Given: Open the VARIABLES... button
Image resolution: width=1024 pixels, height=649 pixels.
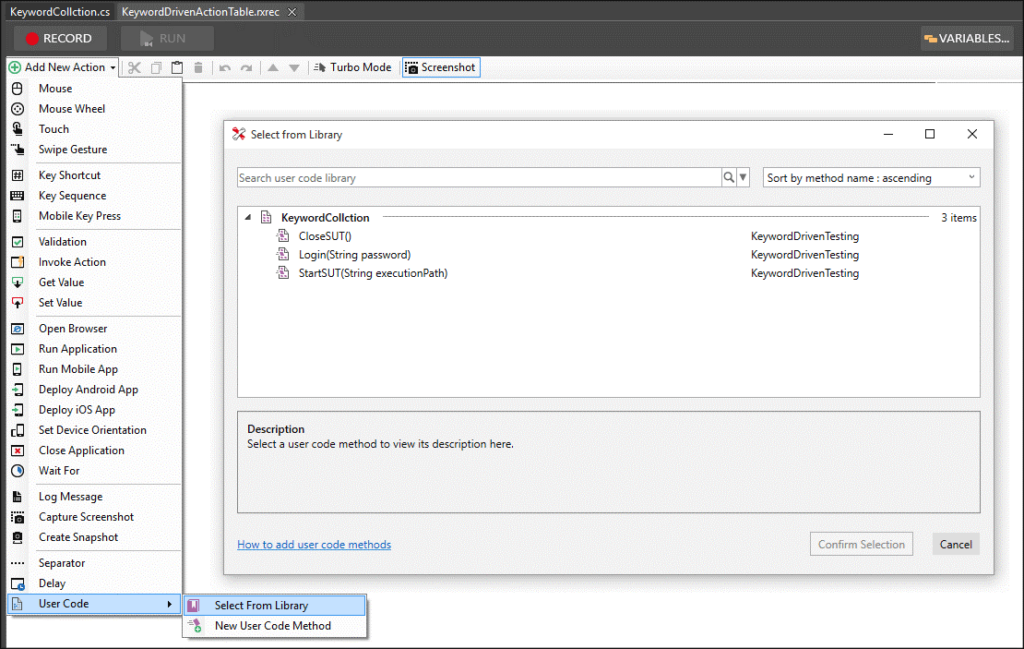Looking at the screenshot, I should [x=967, y=39].
